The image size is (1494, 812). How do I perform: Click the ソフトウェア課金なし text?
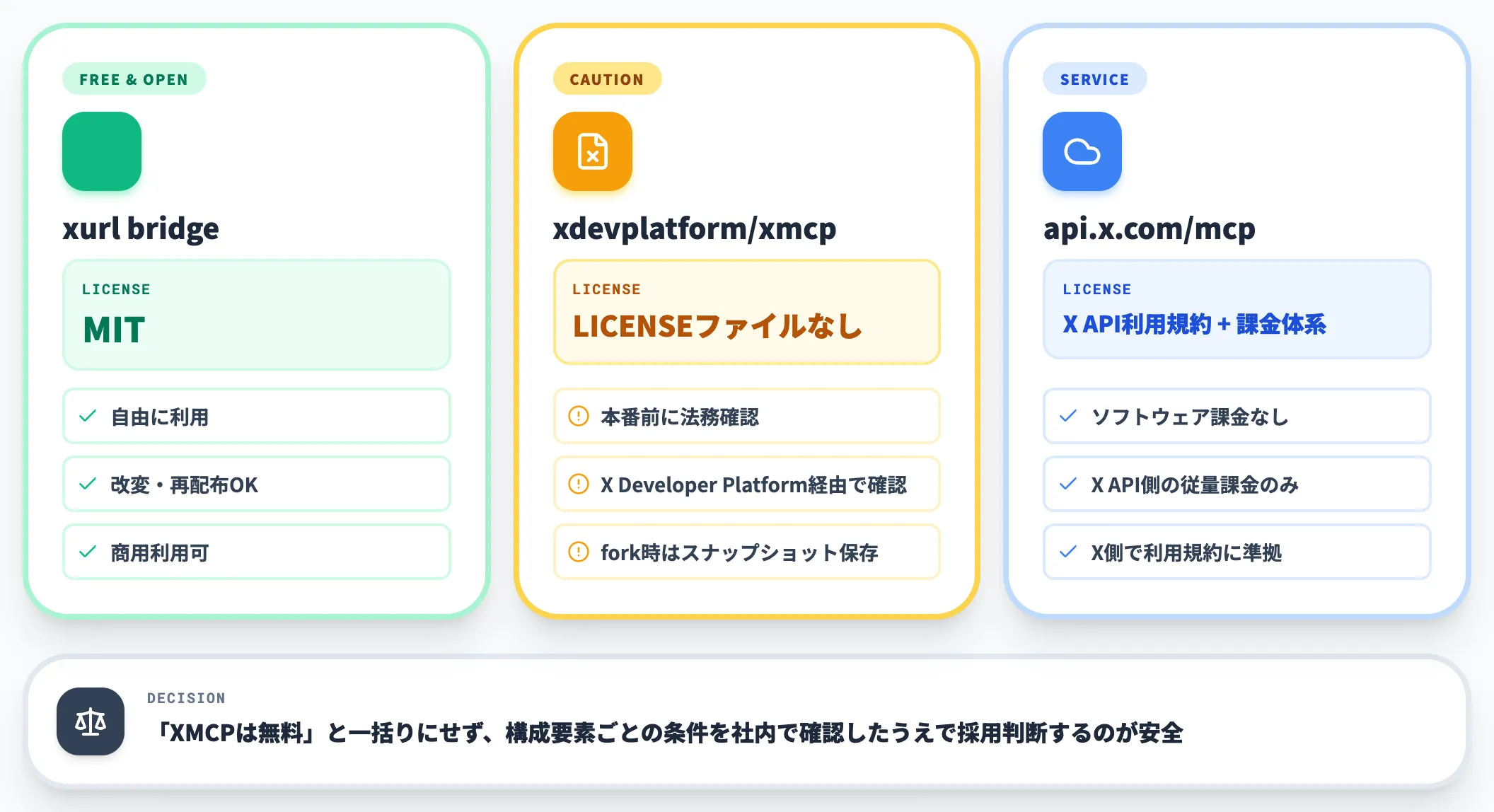pyautogui.click(x=1190, y=417)
